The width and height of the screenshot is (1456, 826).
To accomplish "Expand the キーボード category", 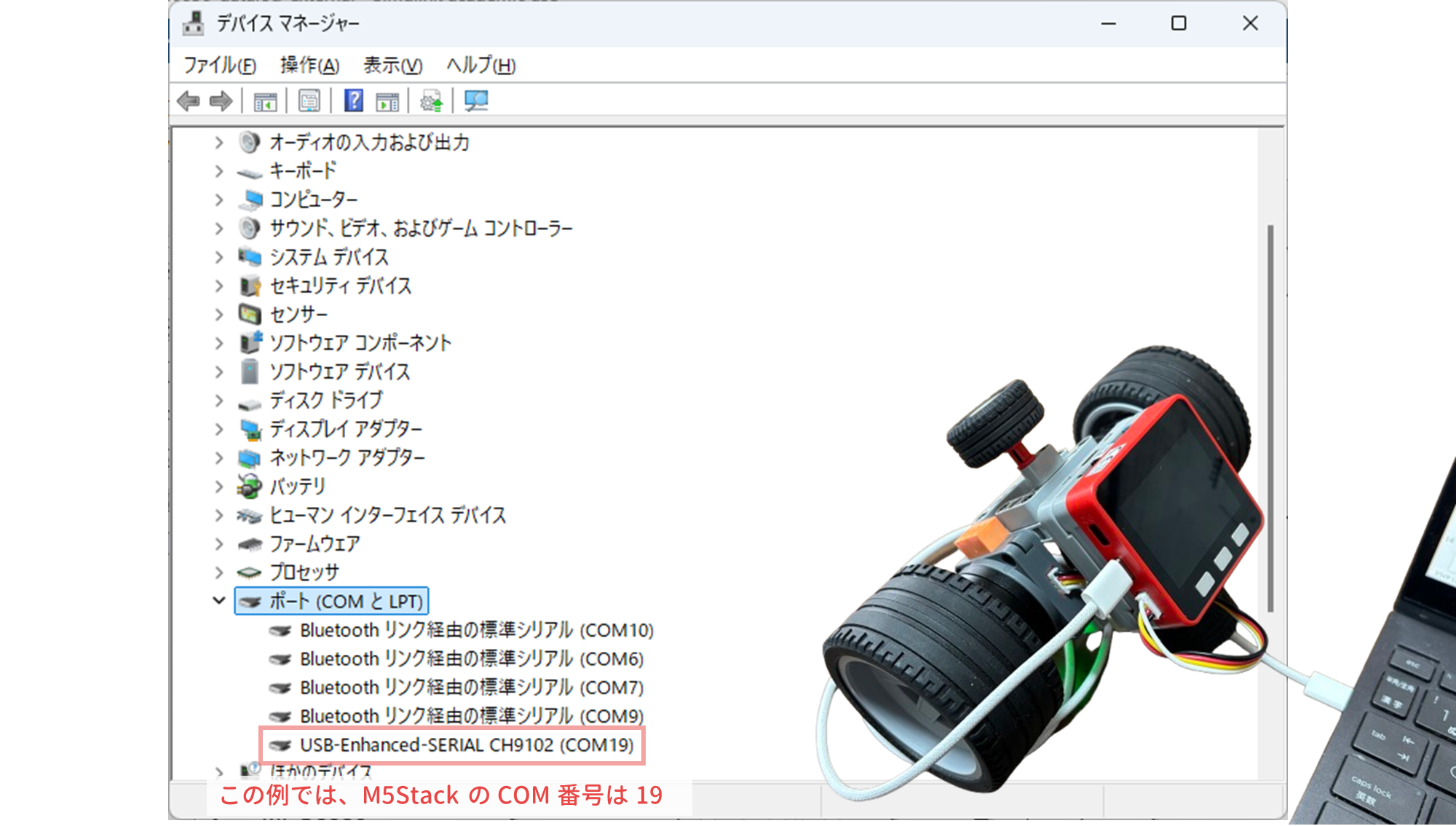I will (x=219, y=171).
